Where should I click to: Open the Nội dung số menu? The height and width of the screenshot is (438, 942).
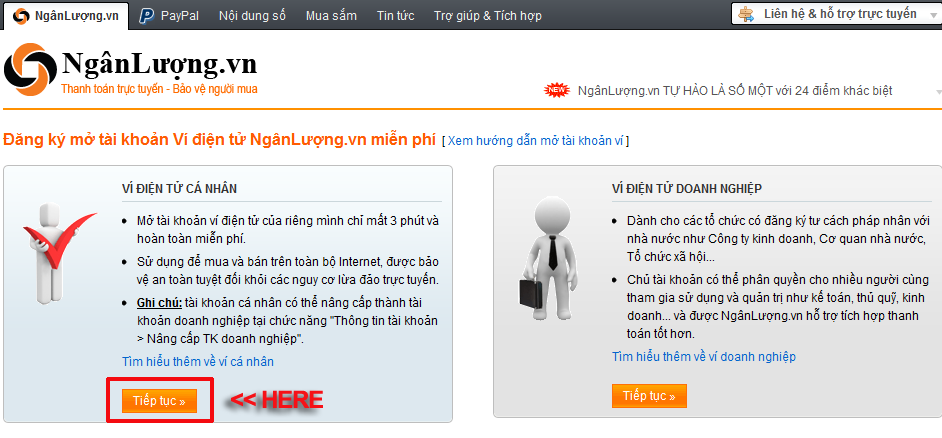tap(252, 16)
